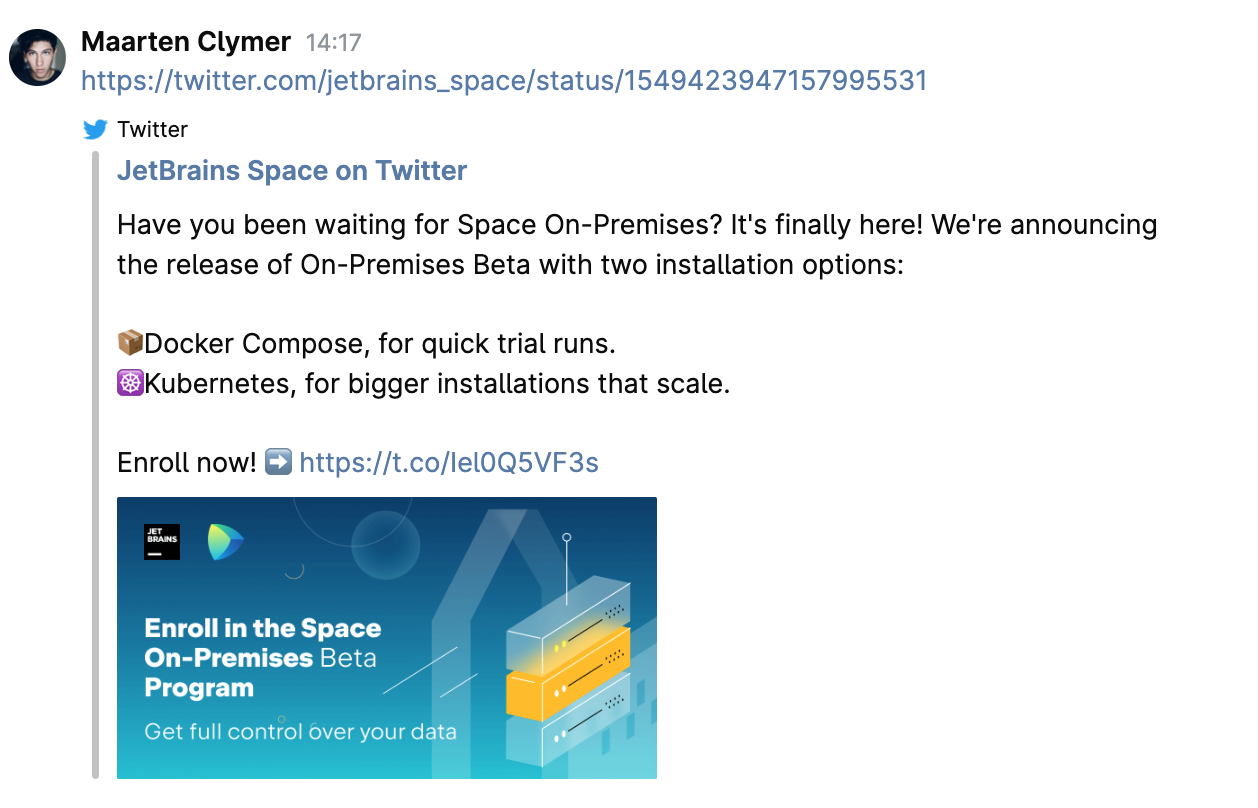Click the 14:17 message timestamp

tap(333, 43)
